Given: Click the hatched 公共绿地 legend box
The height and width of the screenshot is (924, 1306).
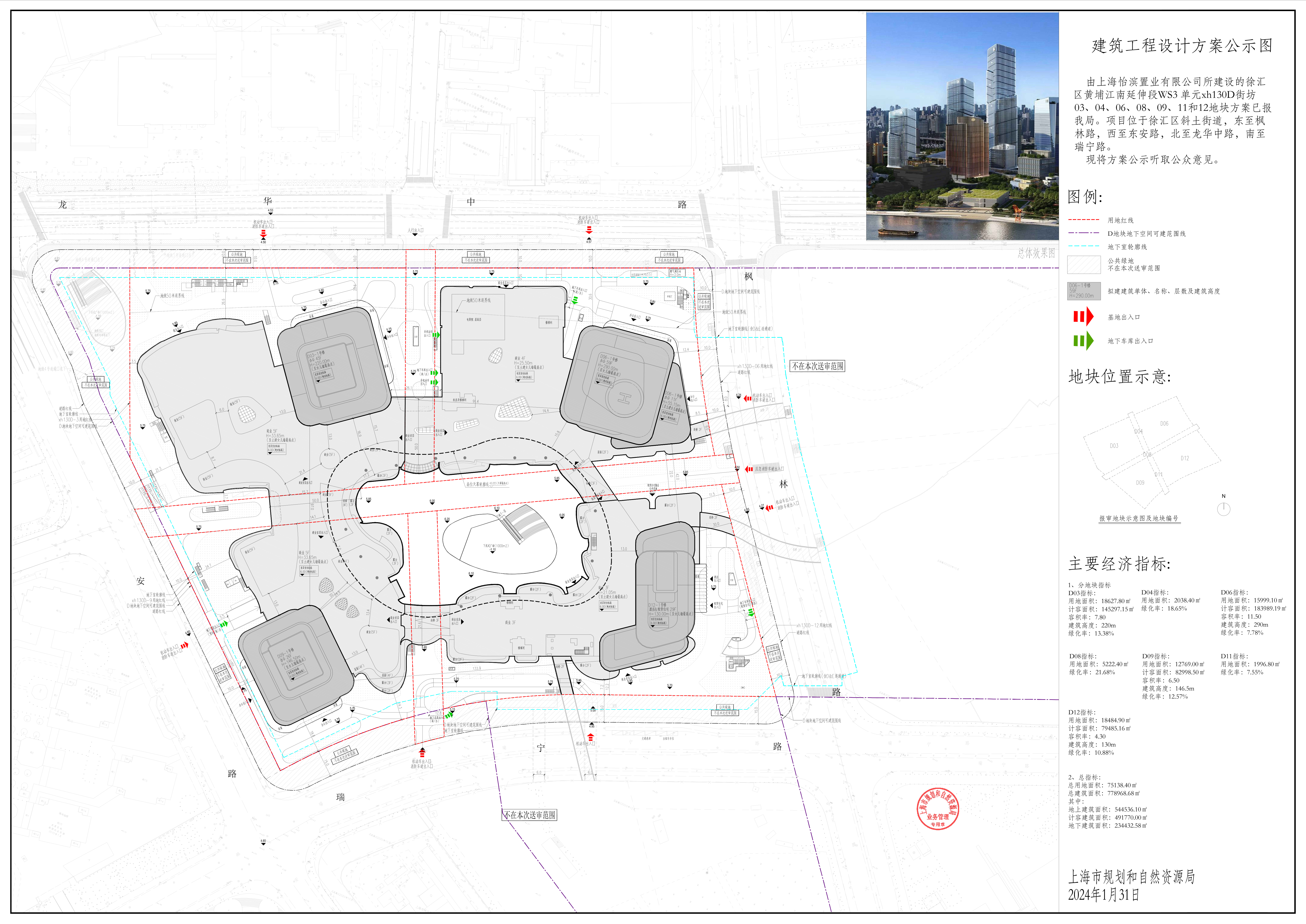Looking at the screenshot, I should [x=1084, y=264].
